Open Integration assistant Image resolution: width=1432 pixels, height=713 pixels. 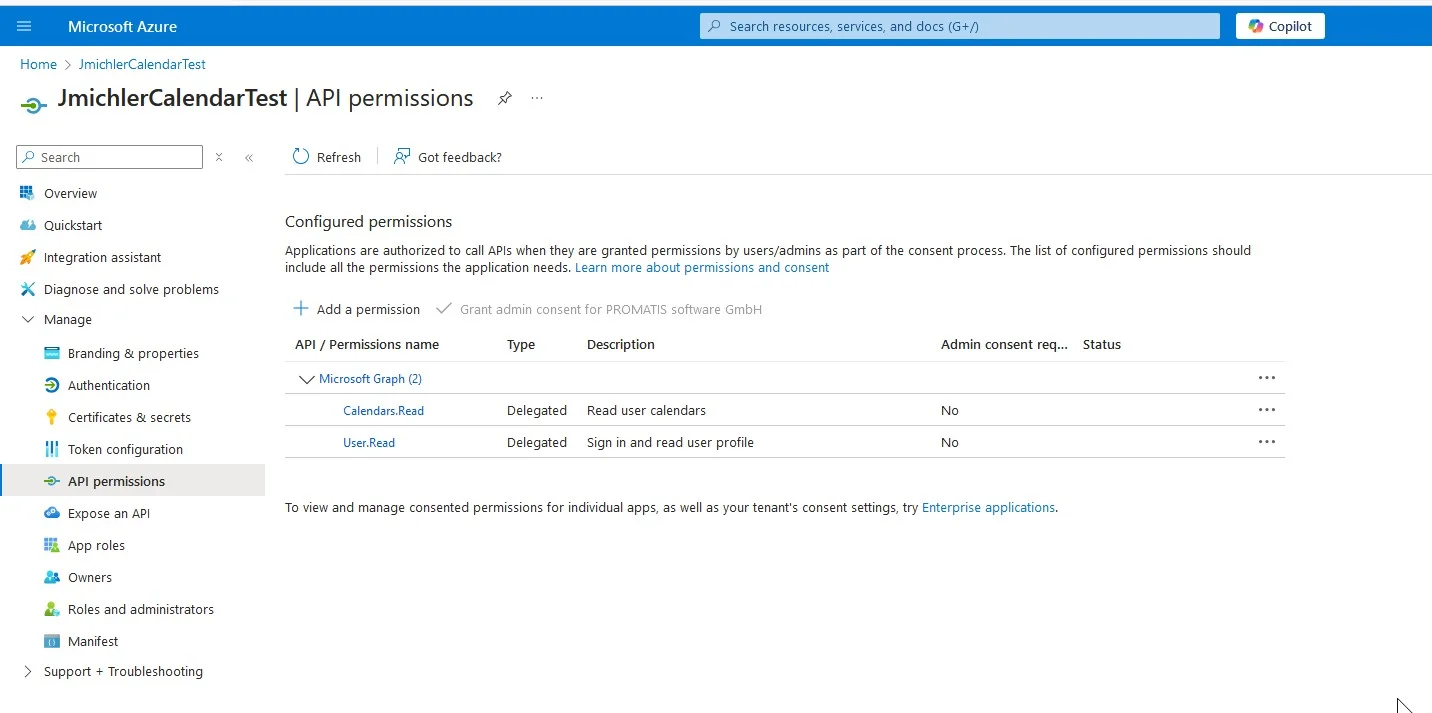pyautogui.click(x=102, y=257)
